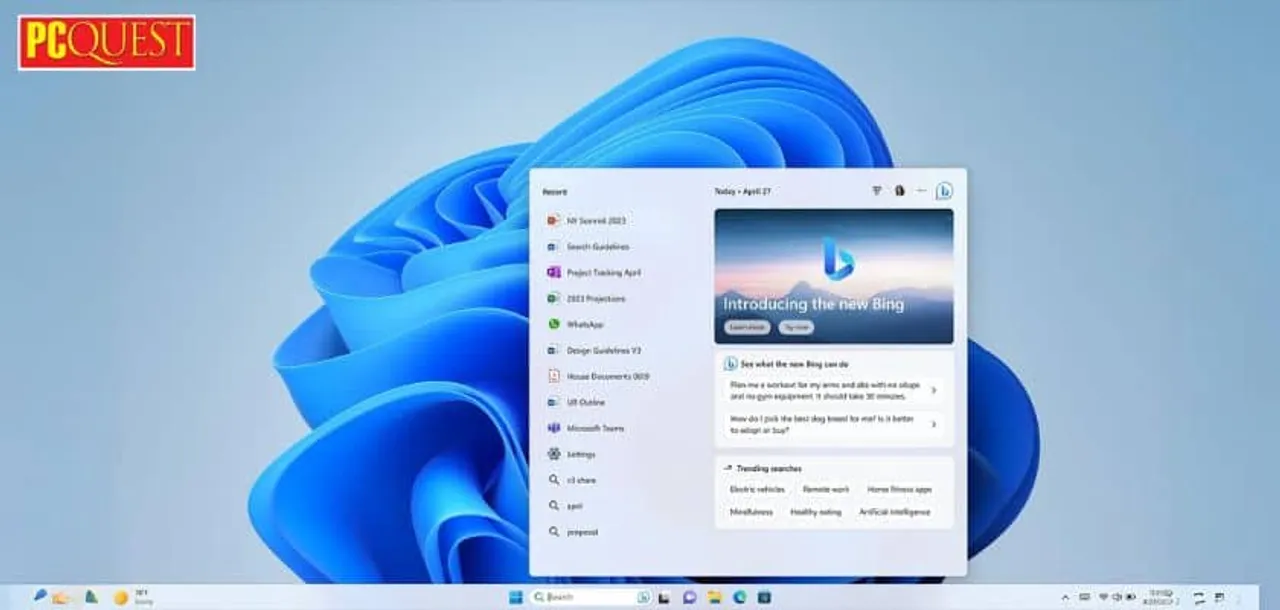Open the rewards icon in search panel header

[877, 191]
